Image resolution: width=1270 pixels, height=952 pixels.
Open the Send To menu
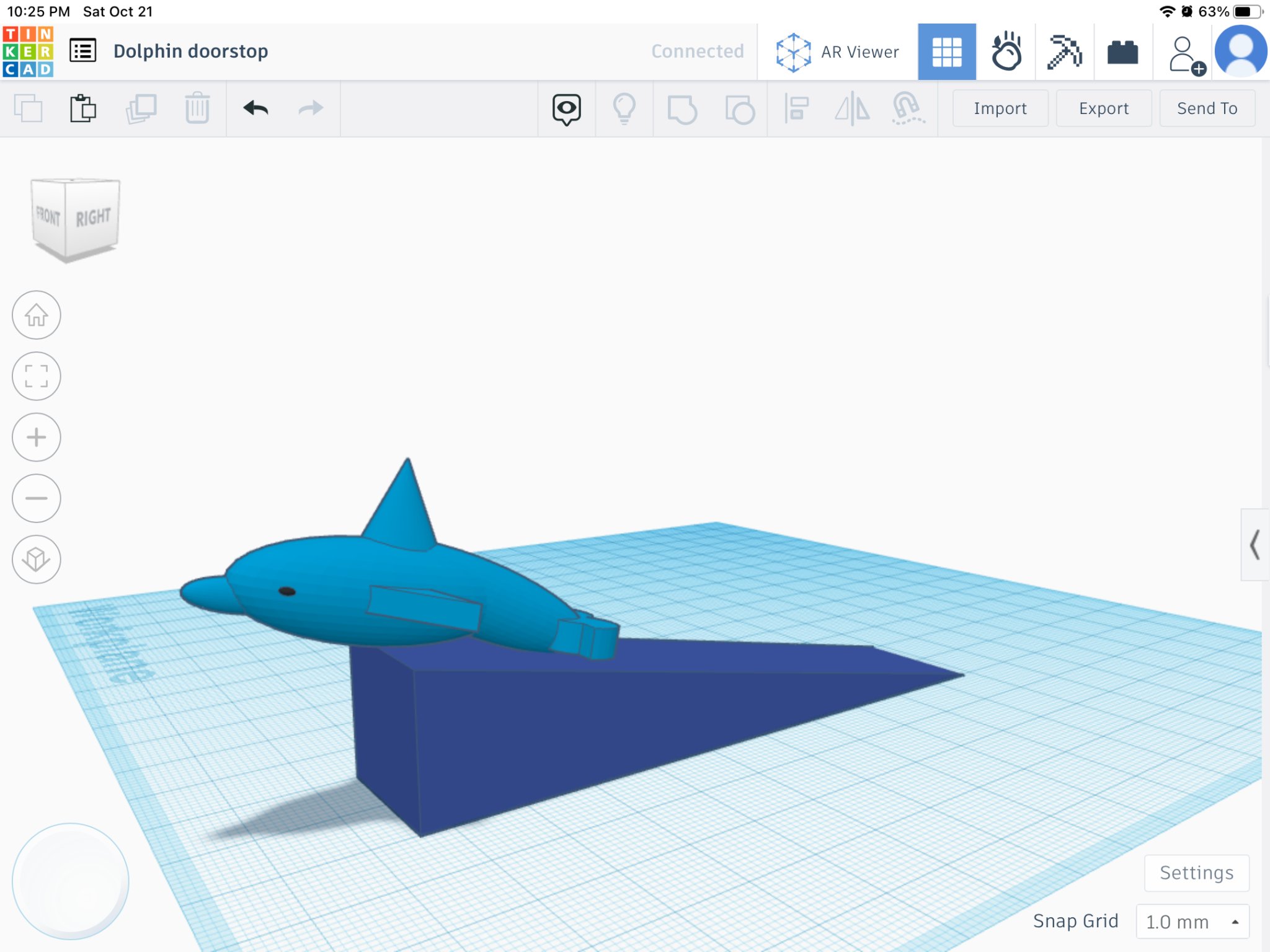(1207, 108)
